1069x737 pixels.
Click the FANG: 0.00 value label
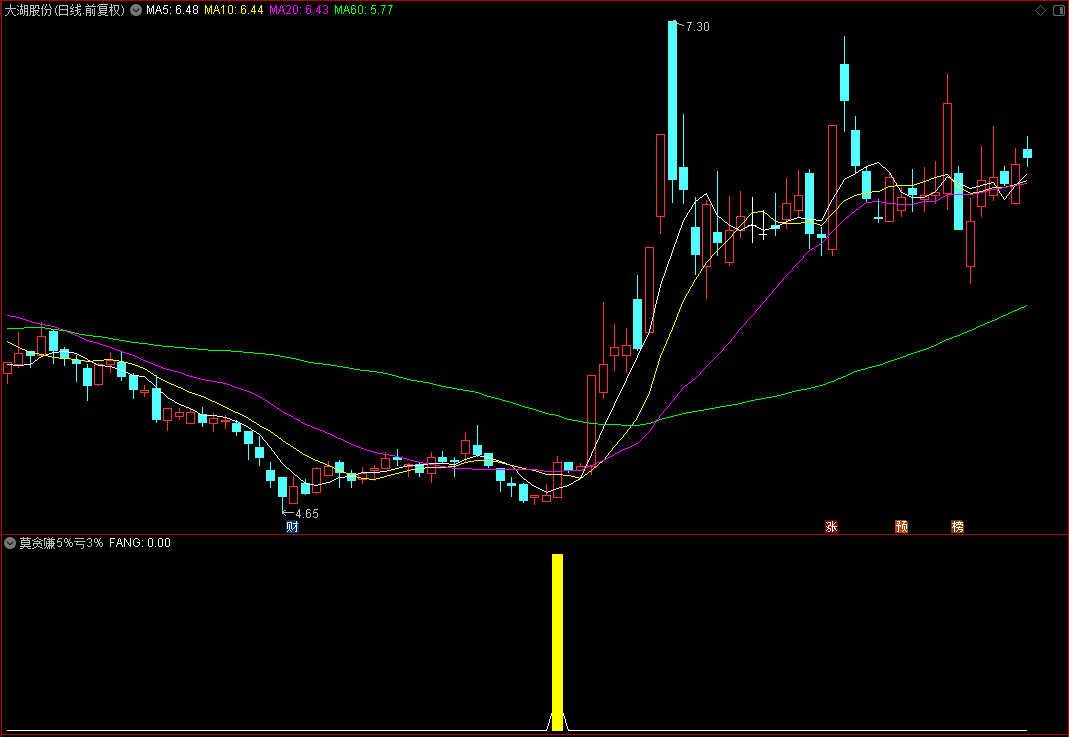tap(140, 543)
